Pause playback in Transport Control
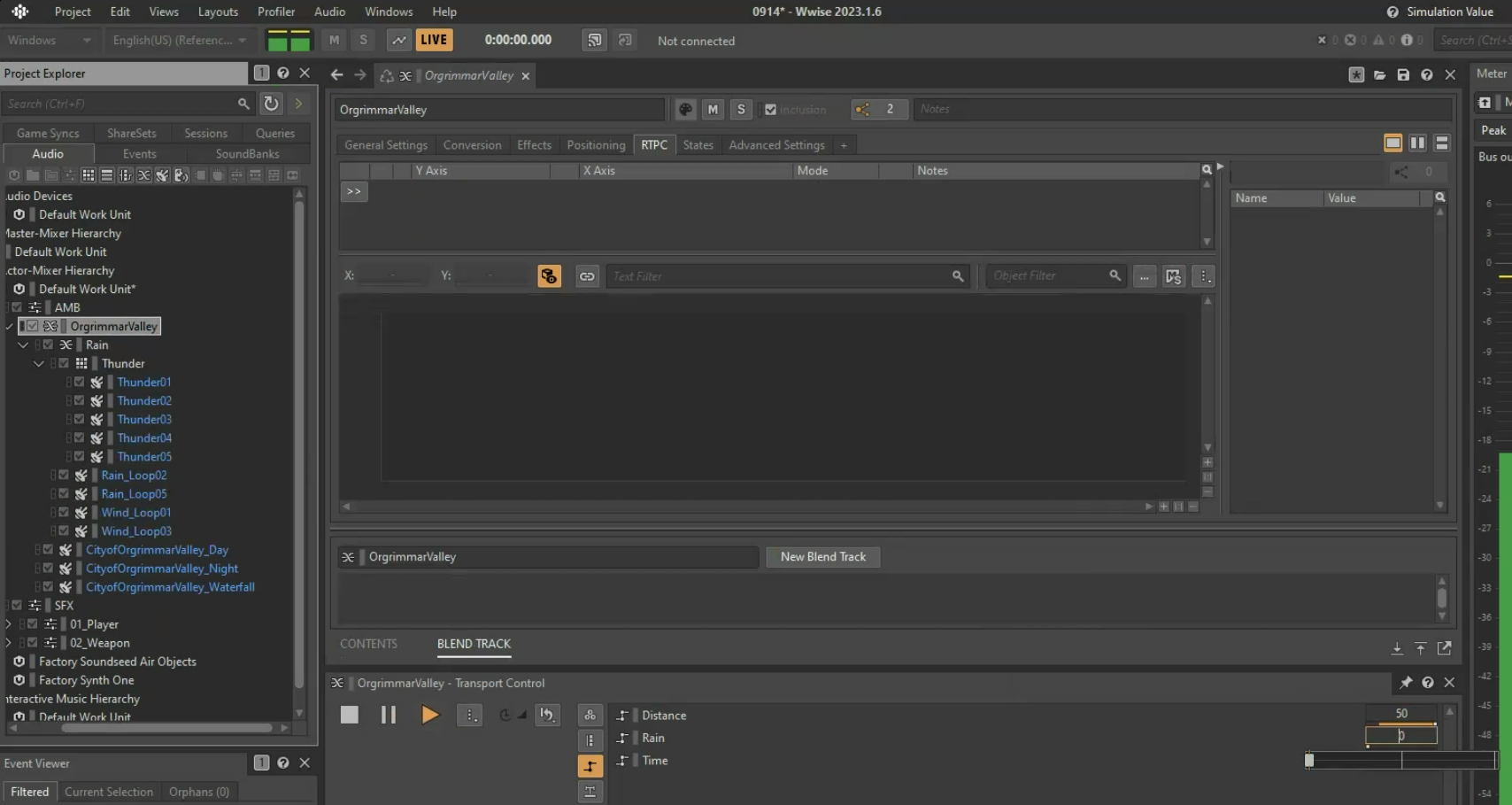Screen dimensions: 1512x805 (x=389, y=715)
